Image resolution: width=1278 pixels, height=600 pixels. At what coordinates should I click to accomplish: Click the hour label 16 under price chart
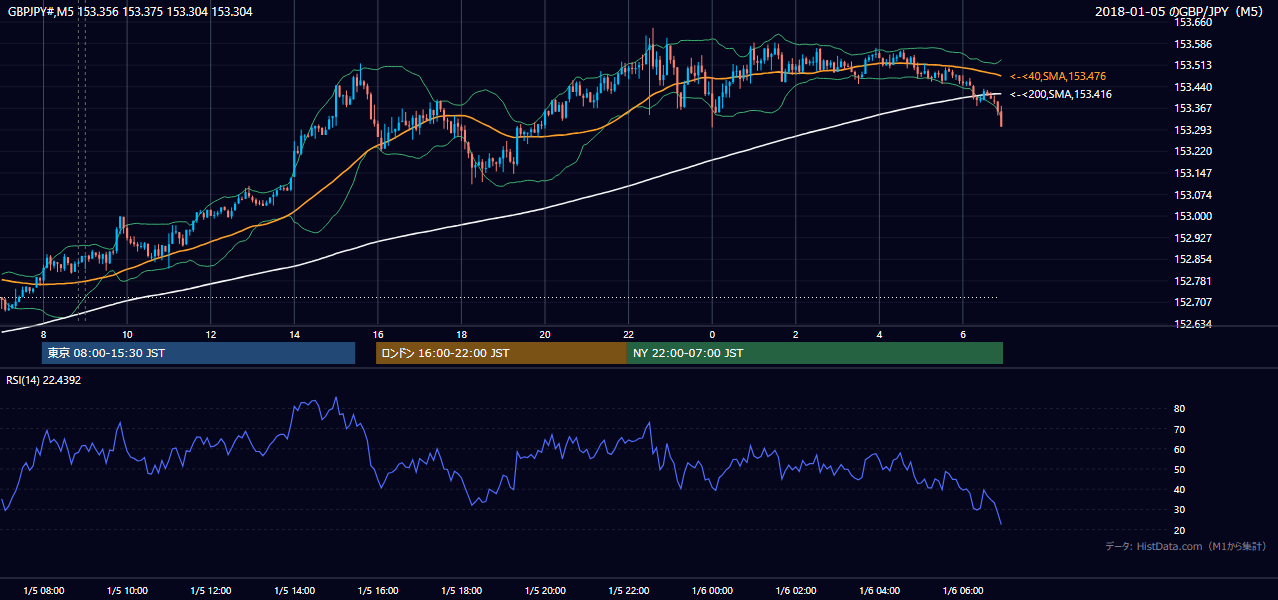(x=378, y=334)
